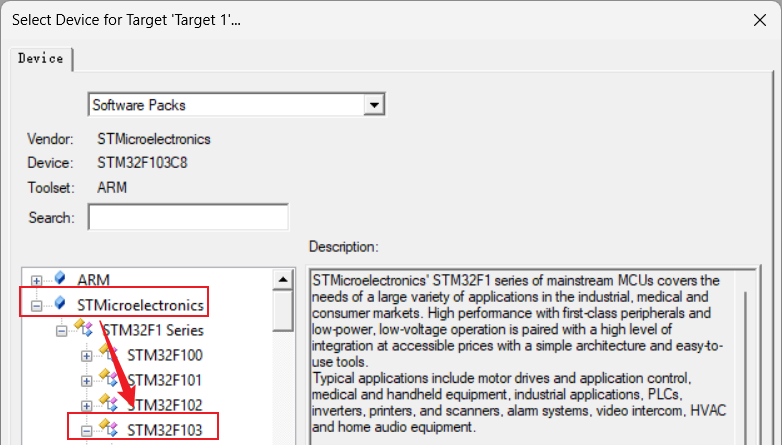The image size is (782, 445).
Task: Click the STM32F102 subfamily icon
Action: pyautogui.click(x=109, y=403)
